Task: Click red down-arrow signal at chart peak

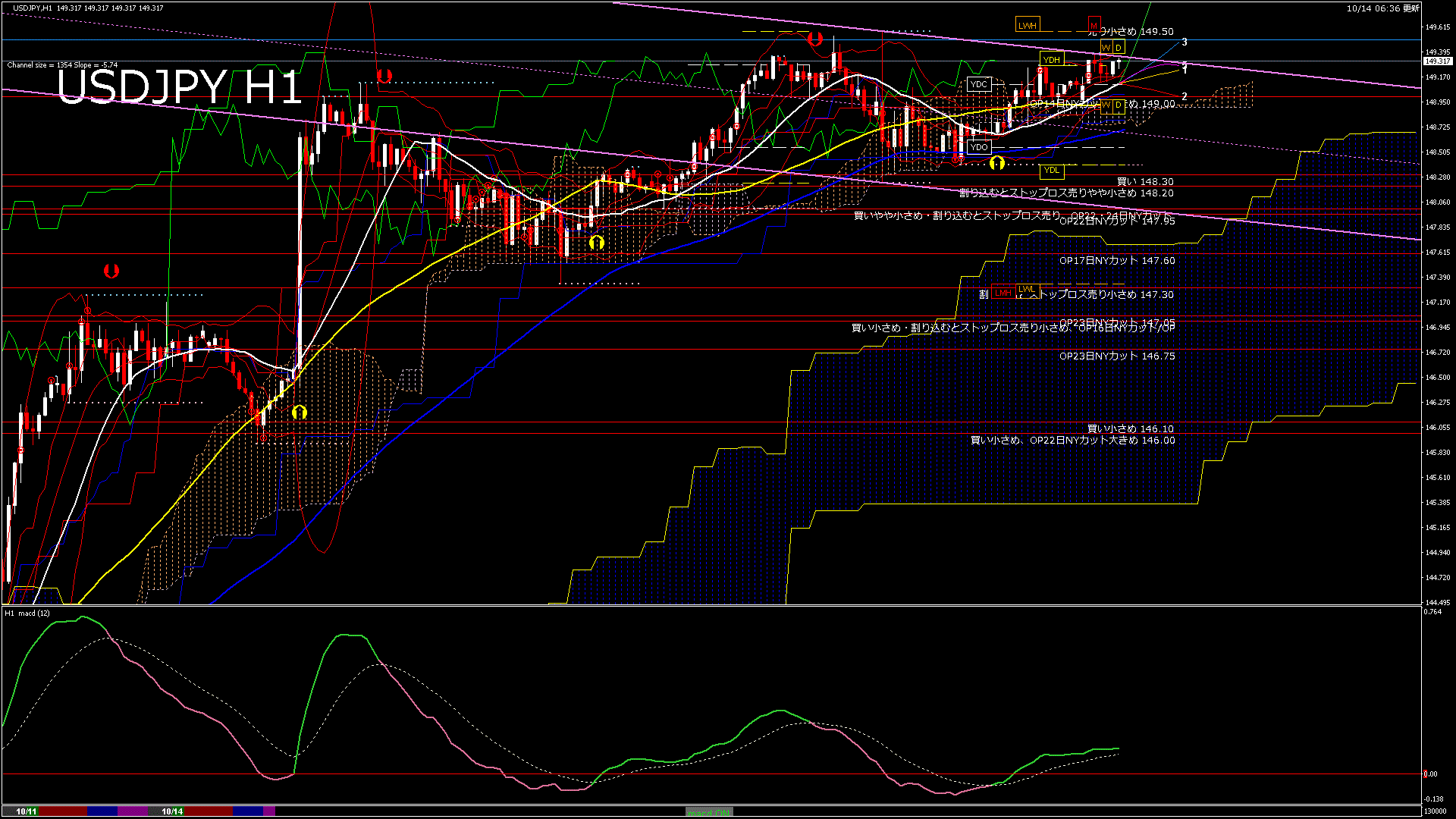Action: (x=815, y=39)
